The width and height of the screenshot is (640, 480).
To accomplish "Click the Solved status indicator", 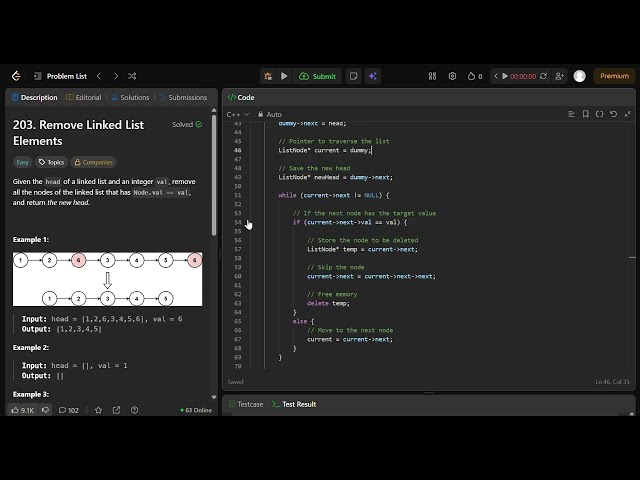I will (187, 124).
